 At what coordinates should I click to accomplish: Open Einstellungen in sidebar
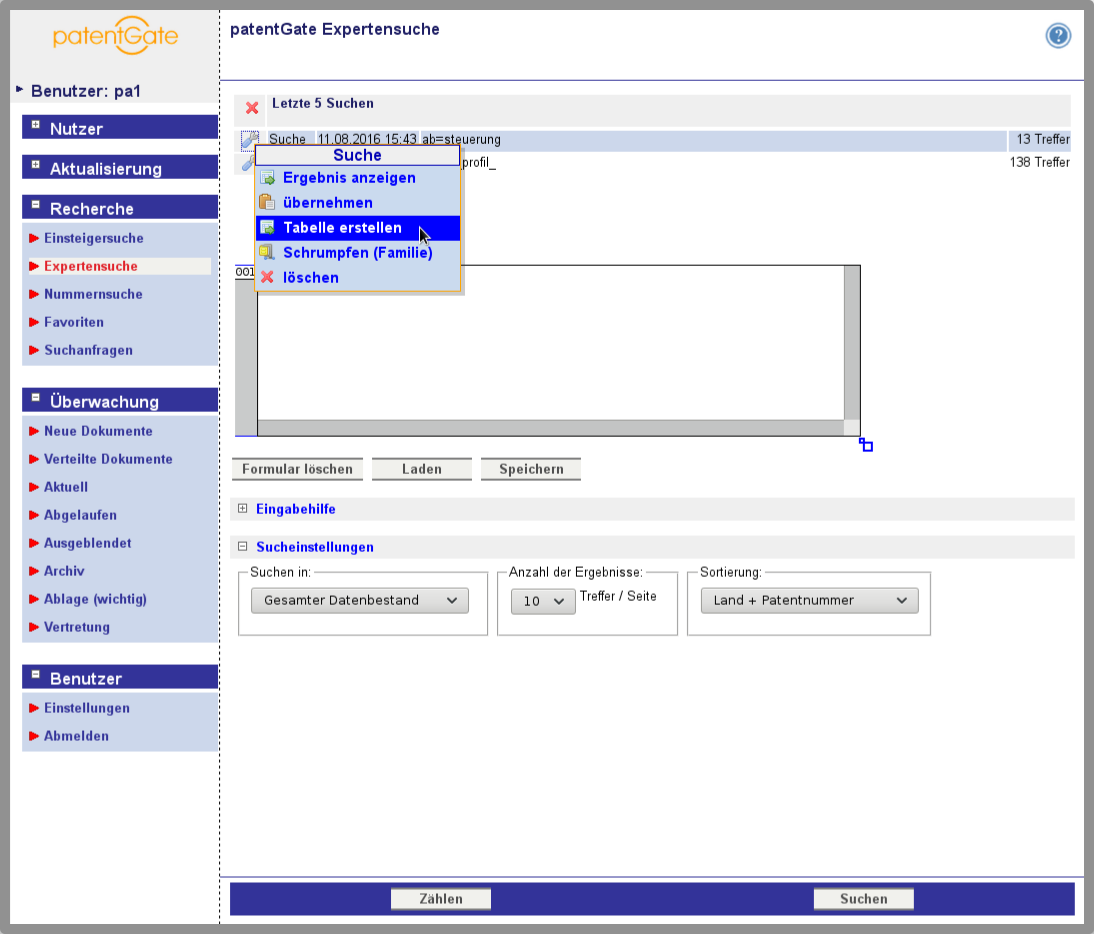tap(87, 708)
